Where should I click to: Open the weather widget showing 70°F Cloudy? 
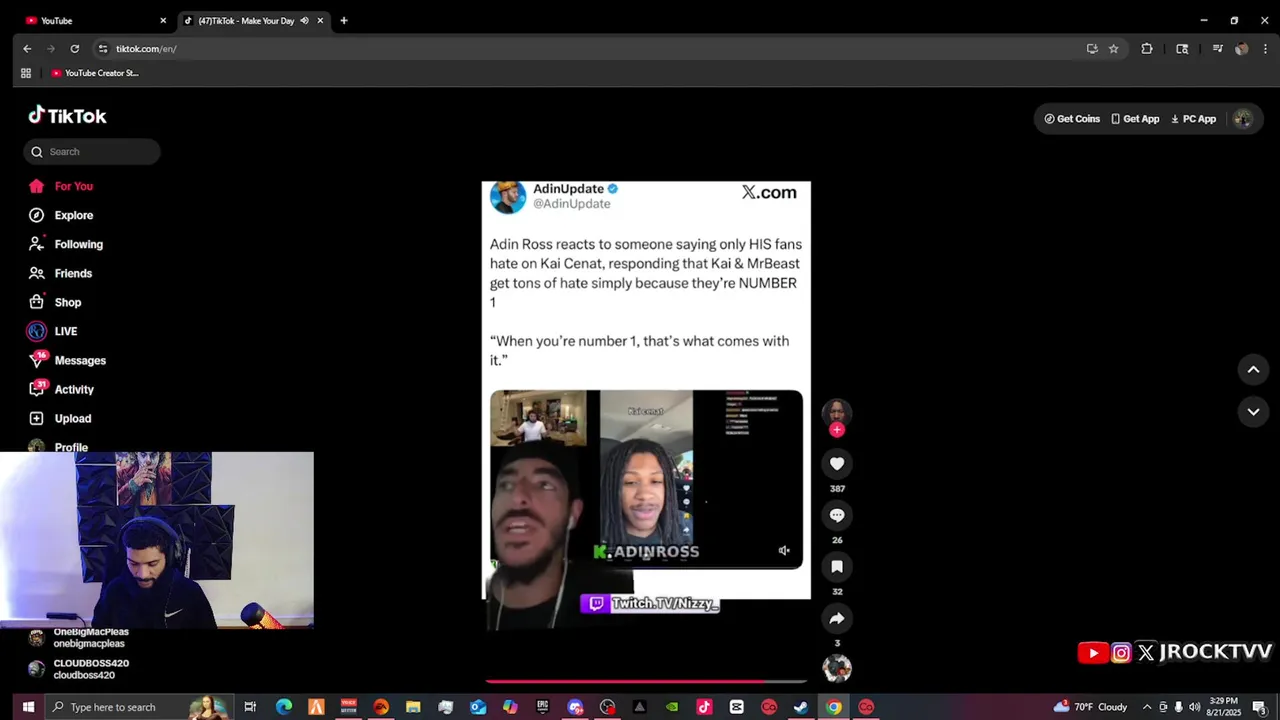point(1090,707)
